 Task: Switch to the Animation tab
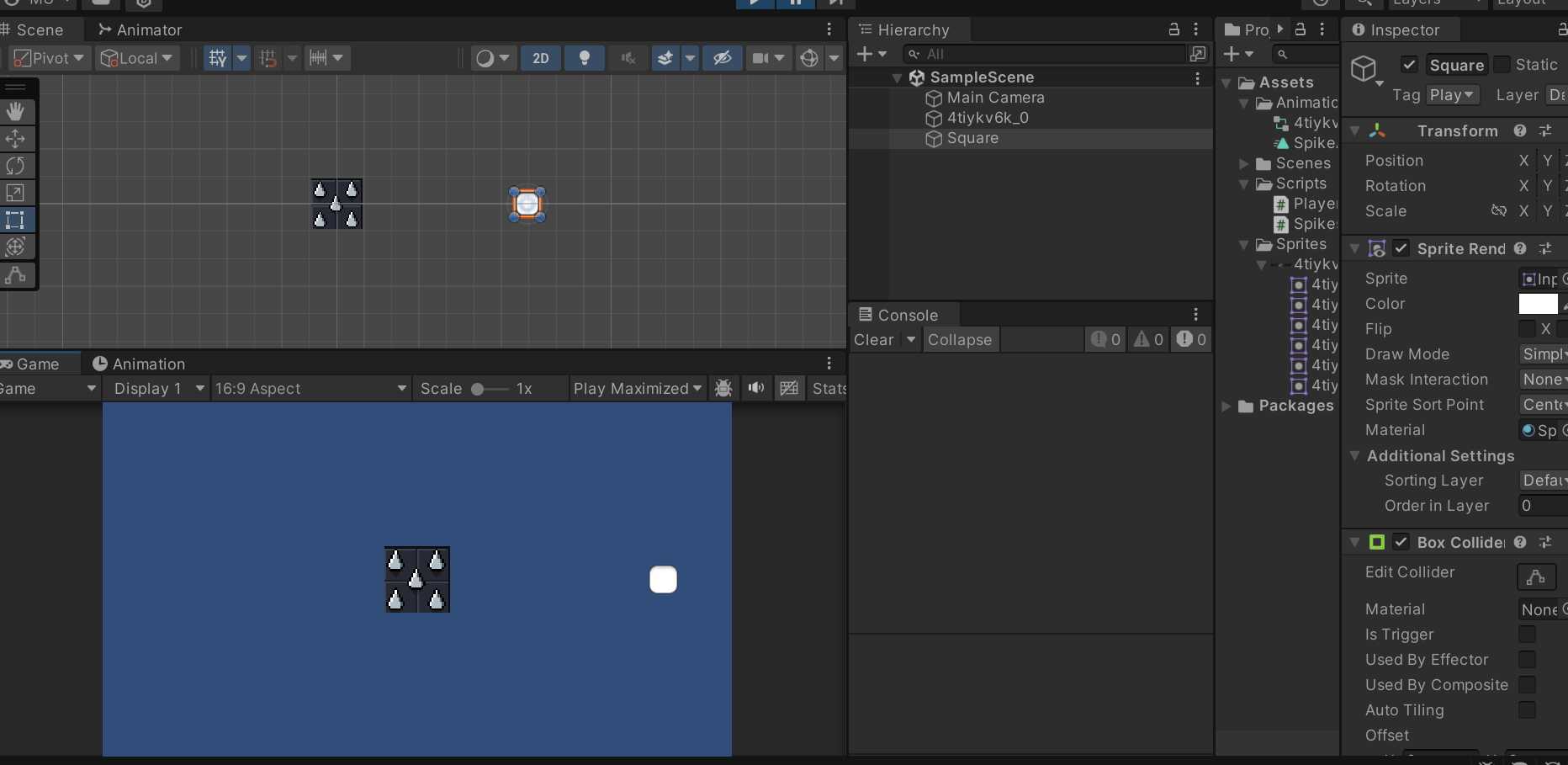(139, 364)
